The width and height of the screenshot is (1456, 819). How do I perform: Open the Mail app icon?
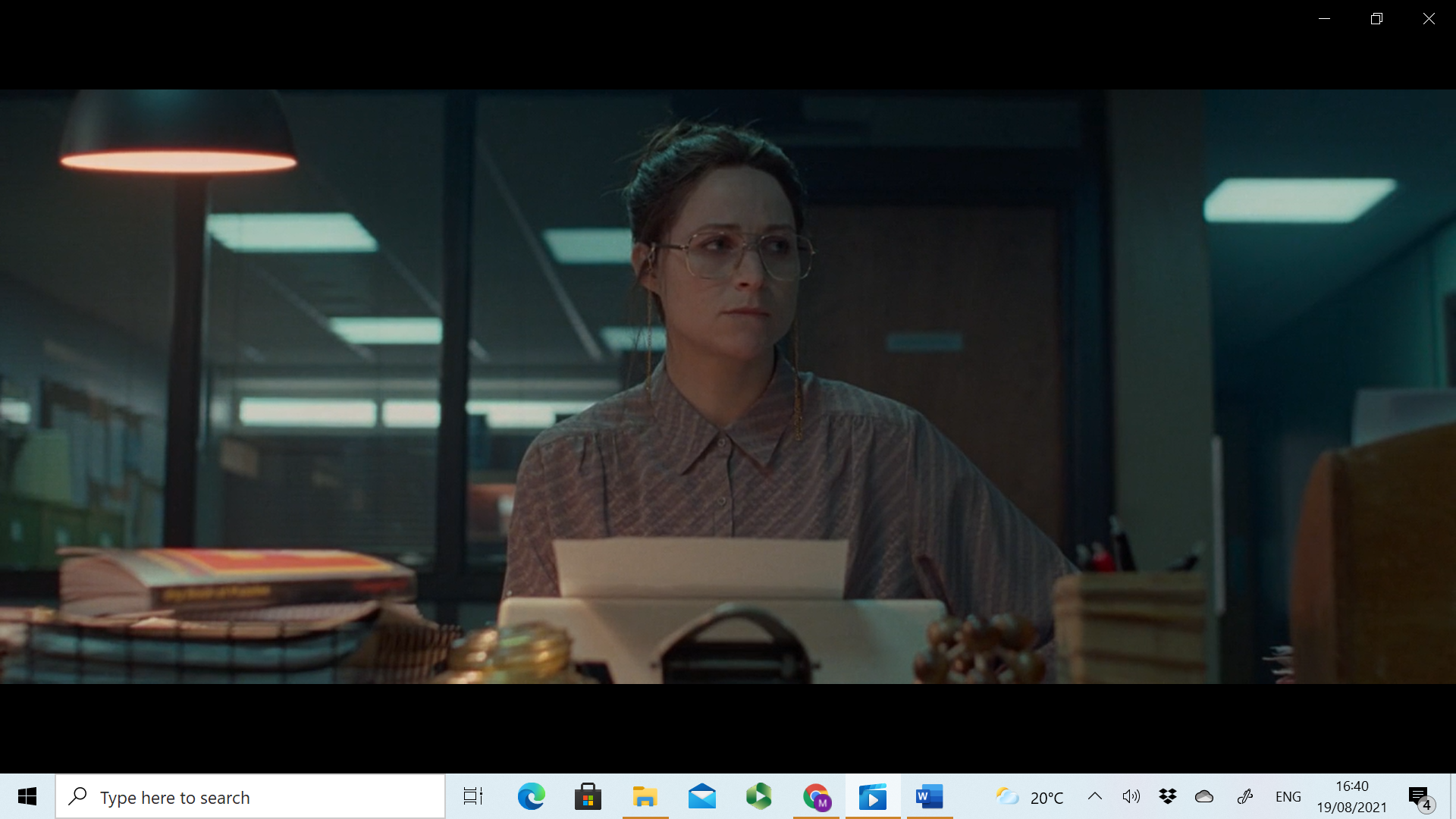[x=702, y=796]
